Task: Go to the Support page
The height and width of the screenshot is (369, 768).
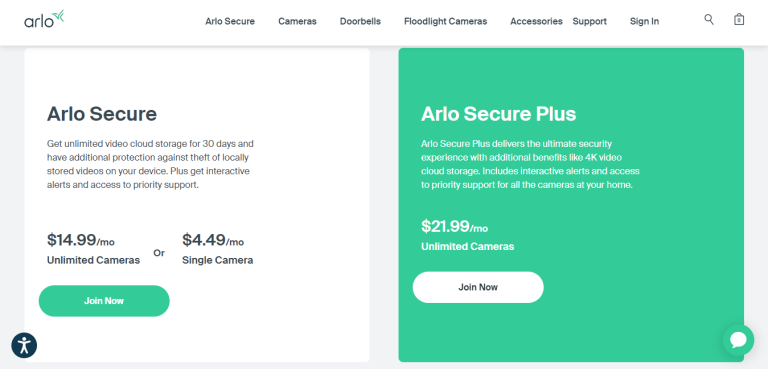Action: coord(590,22)
